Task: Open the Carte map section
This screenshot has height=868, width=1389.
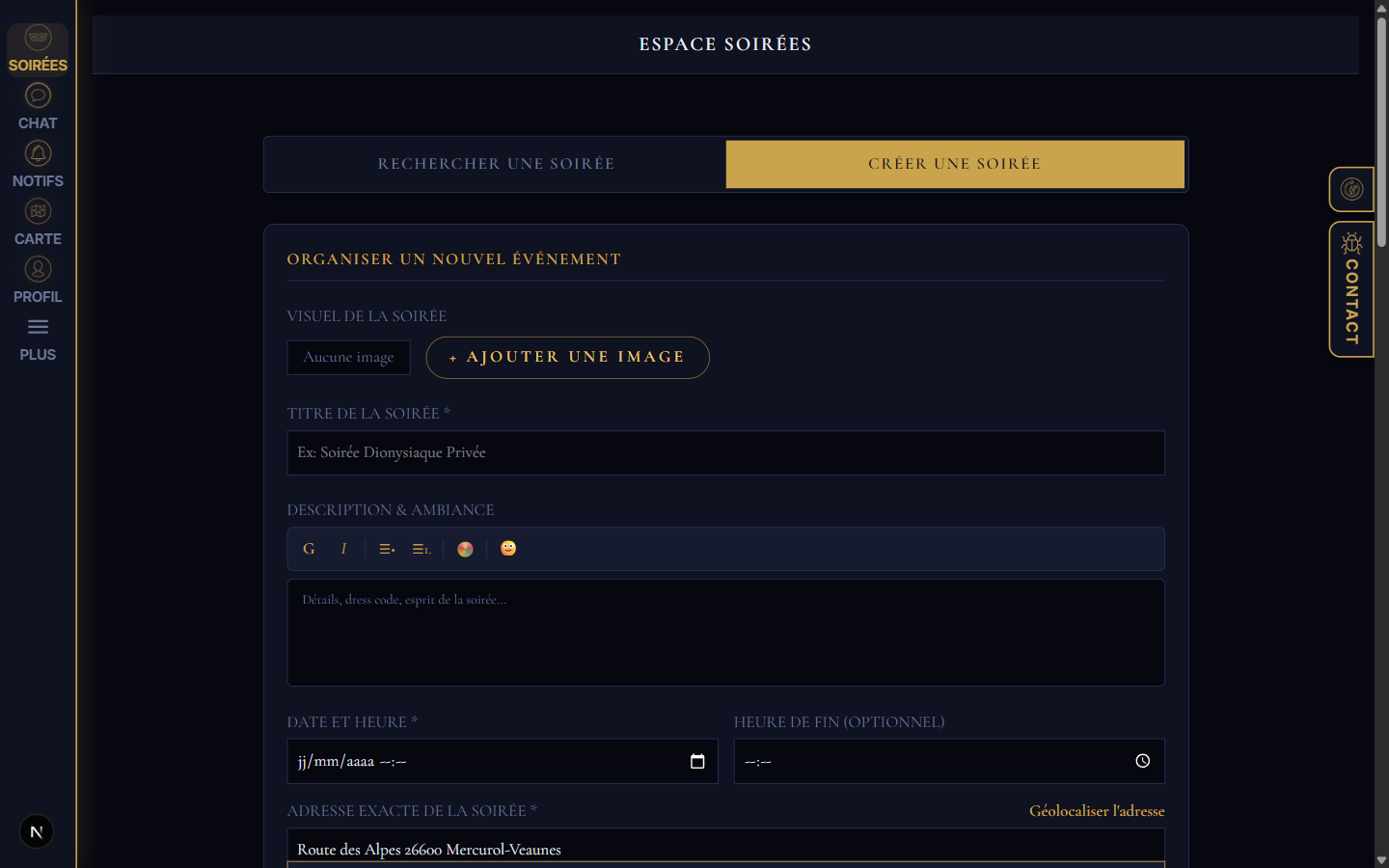Action: click(x=38, y=223)
